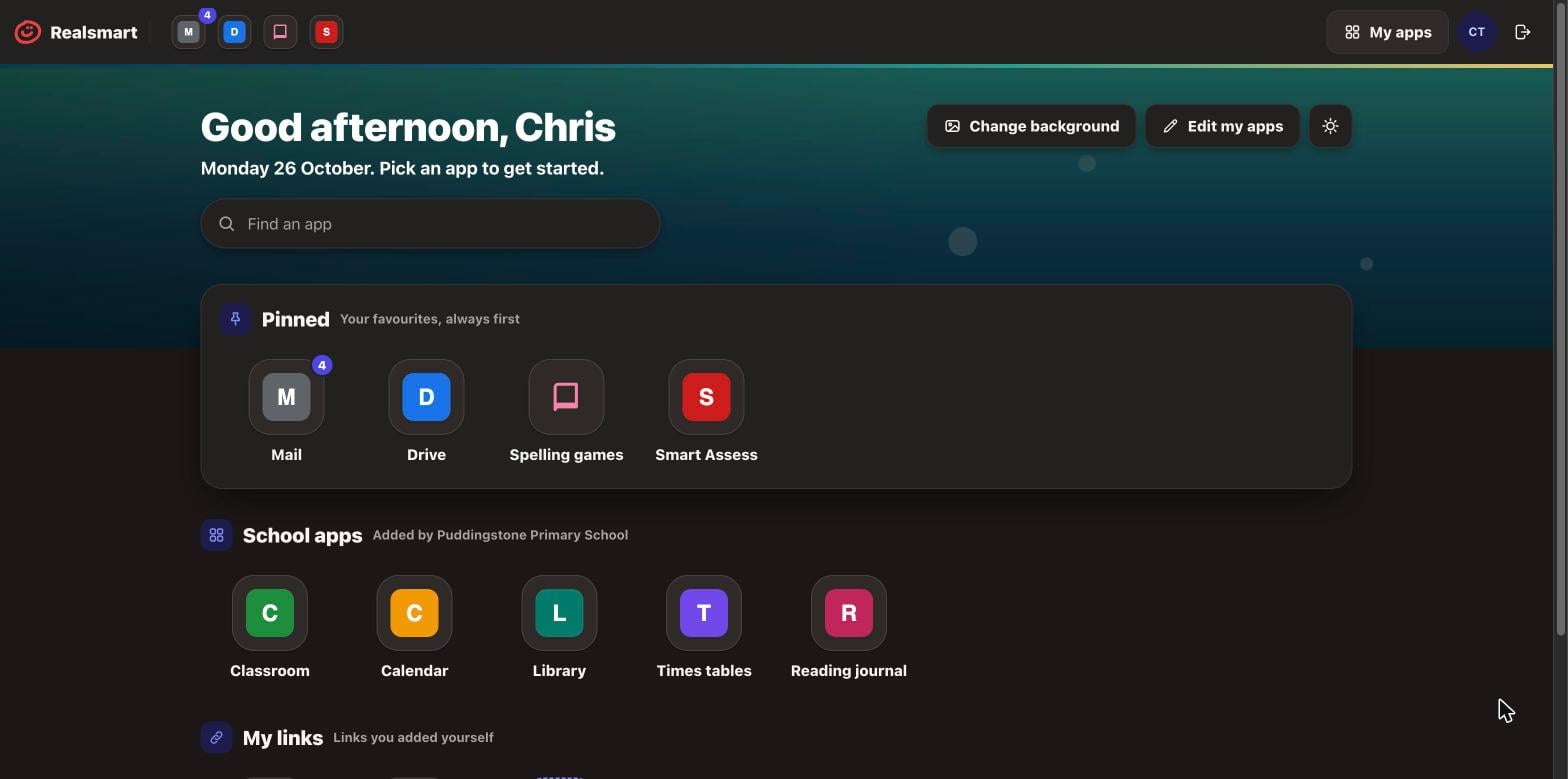Click the School apps section heading
Viewport: 1568px width, 779px height.
pyautogui.click(x=302, y=535)
